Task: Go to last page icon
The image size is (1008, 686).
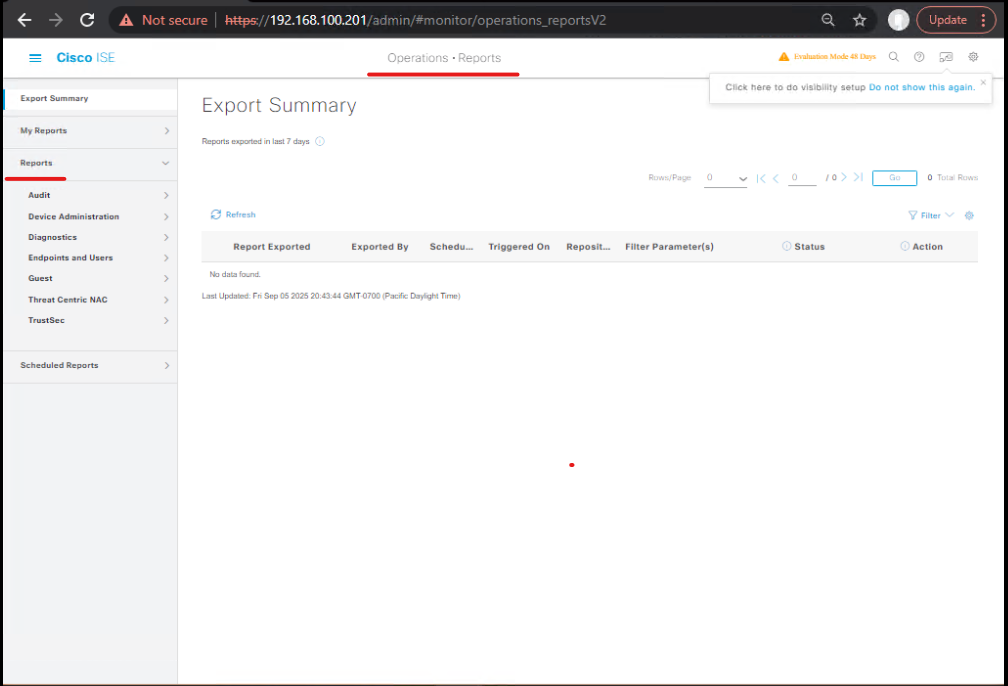Action: tap(858, 177)
